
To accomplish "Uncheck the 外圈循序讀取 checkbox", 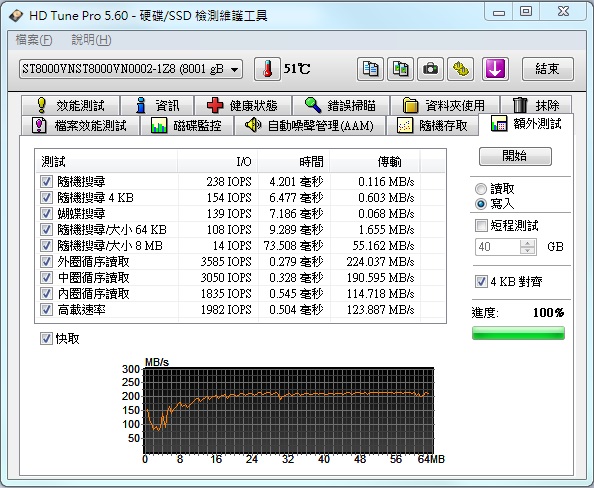I will click(x=46, y=261).
